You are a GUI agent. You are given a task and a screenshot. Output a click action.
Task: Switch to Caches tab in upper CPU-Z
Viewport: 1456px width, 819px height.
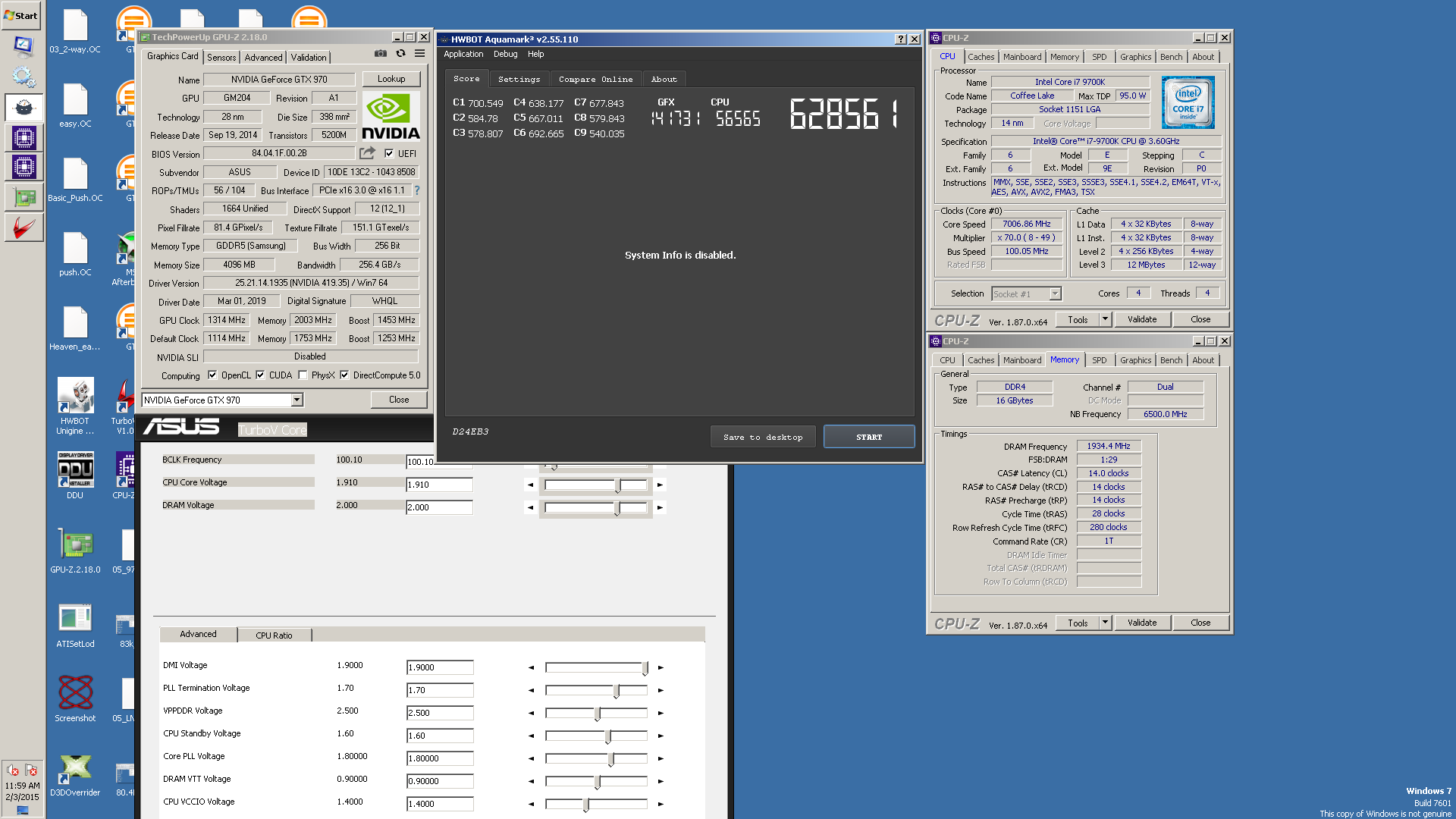981,57
